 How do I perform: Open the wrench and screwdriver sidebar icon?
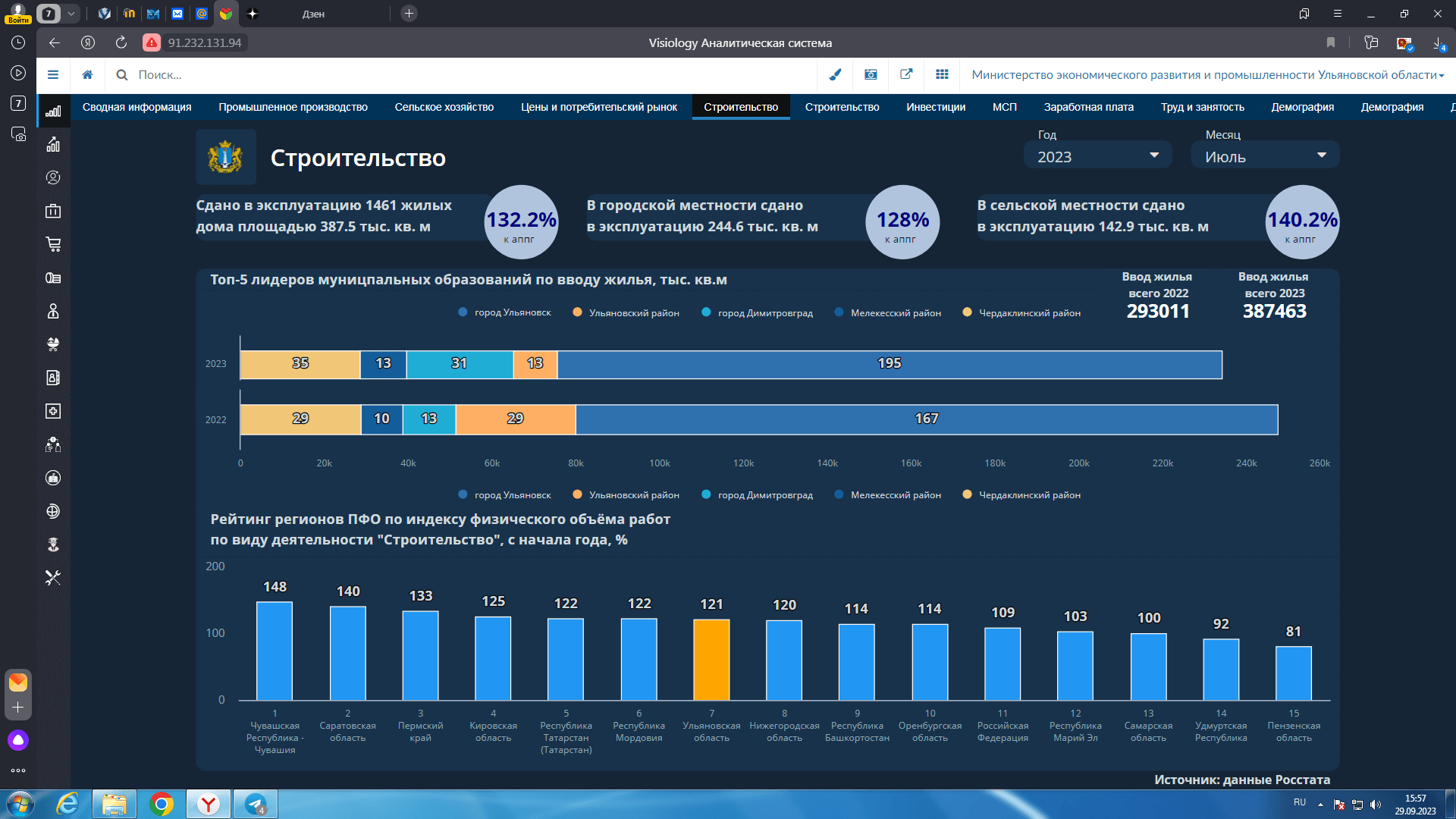click(x=53, y=578)
